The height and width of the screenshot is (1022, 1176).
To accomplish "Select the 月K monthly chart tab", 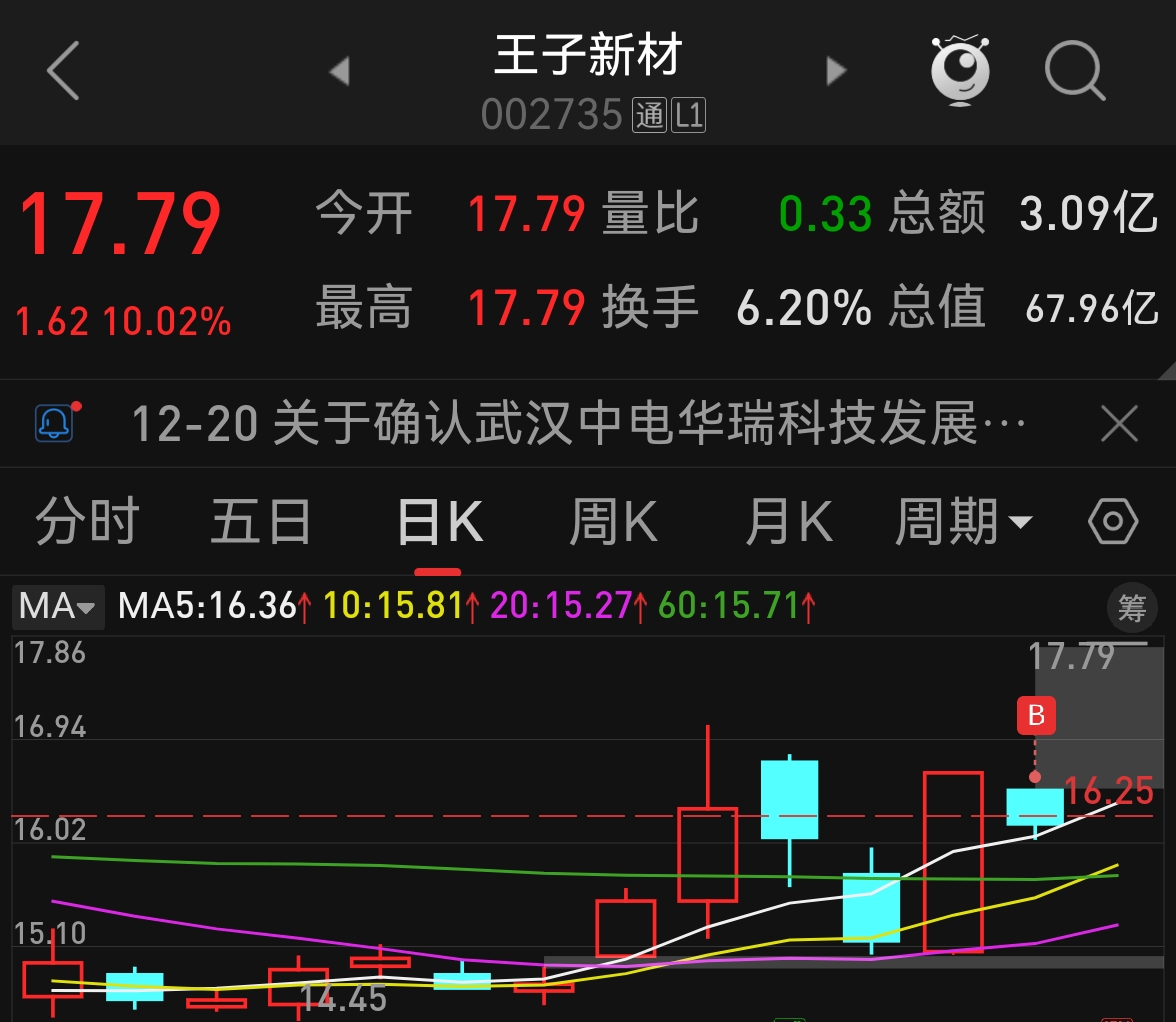I will [788, 522].
